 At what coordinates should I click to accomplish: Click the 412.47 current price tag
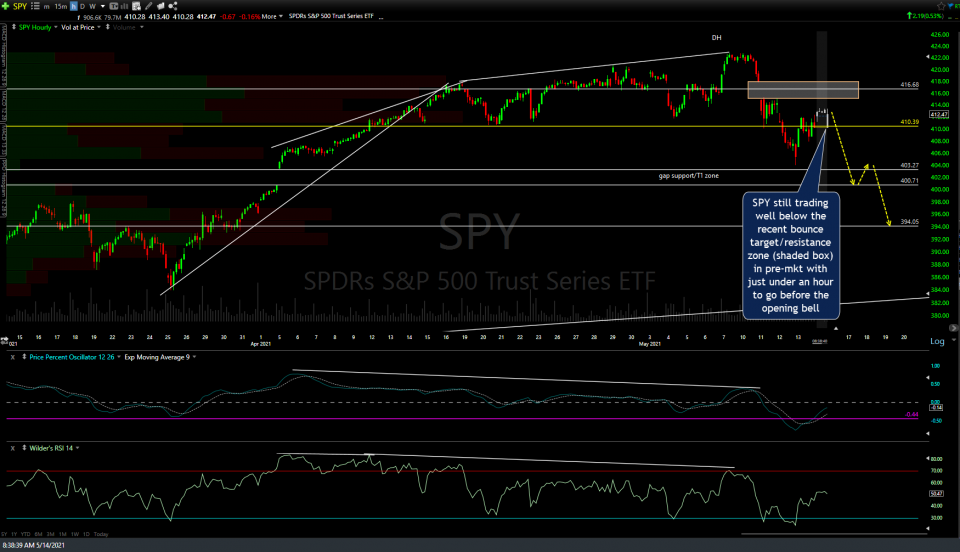pyautogui.click(x=939, y=114)
